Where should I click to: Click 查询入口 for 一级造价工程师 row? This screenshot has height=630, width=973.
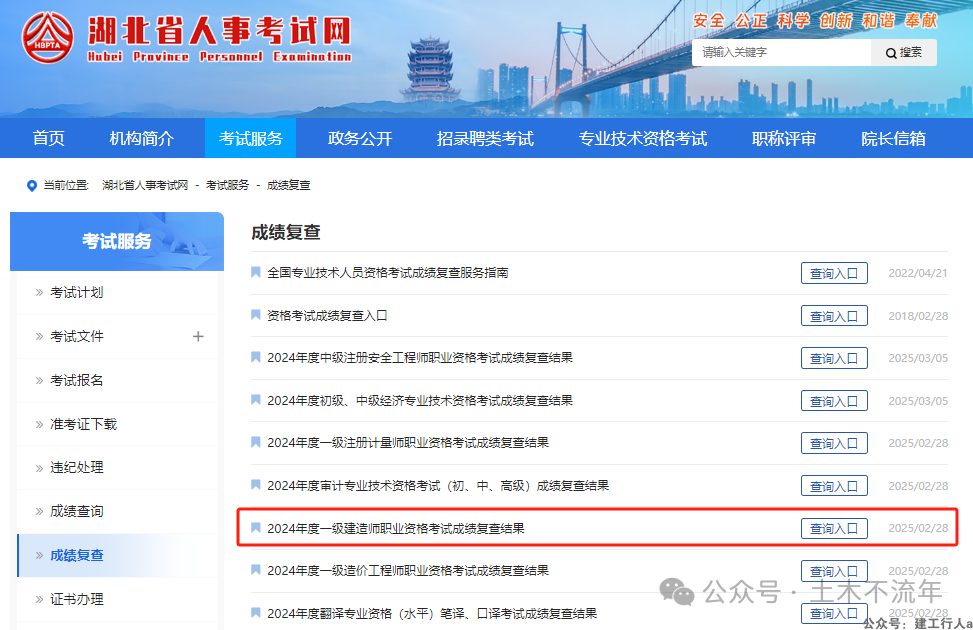834,571
